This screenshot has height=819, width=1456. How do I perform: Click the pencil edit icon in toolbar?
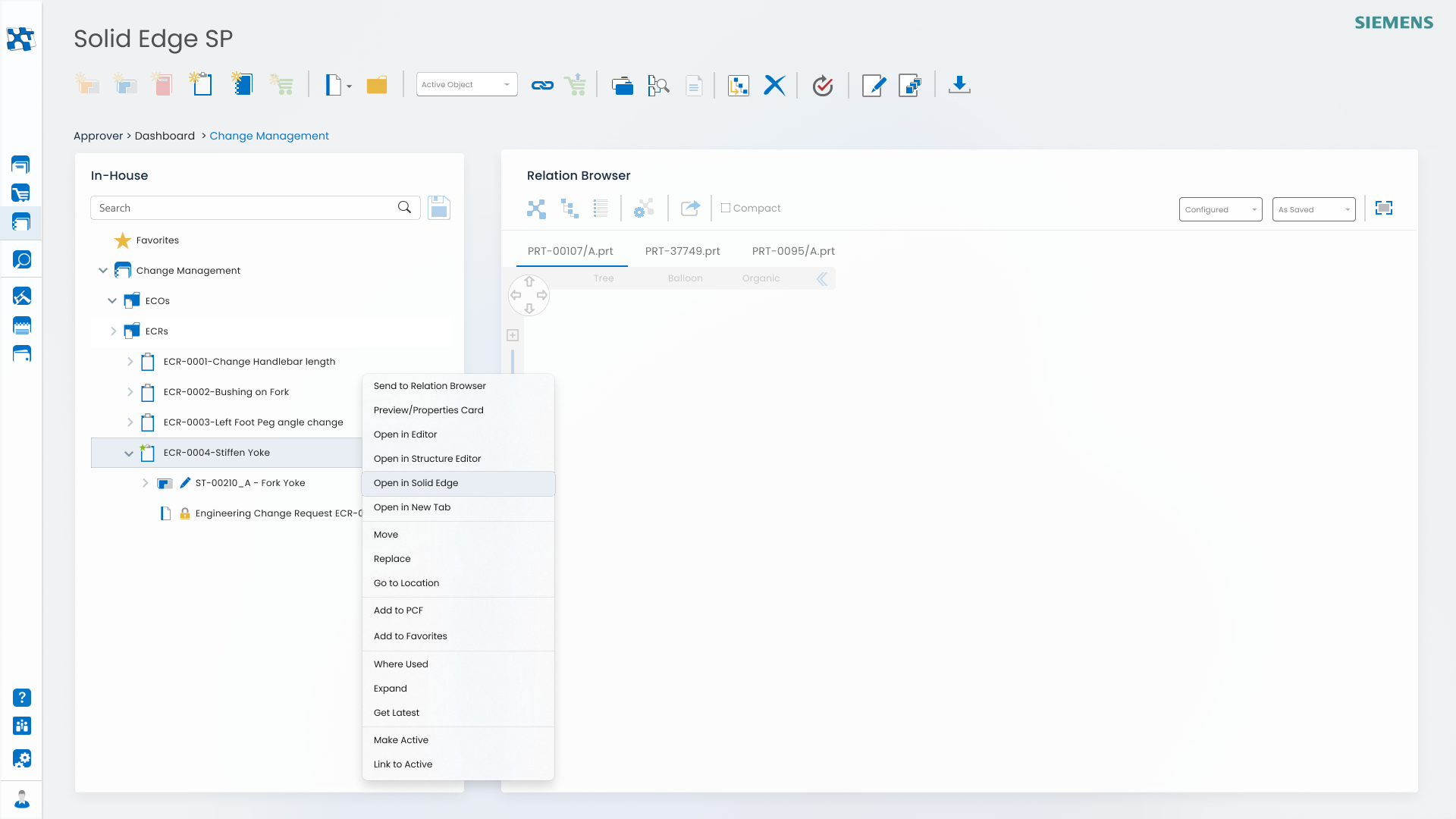[x=874, y=85]
